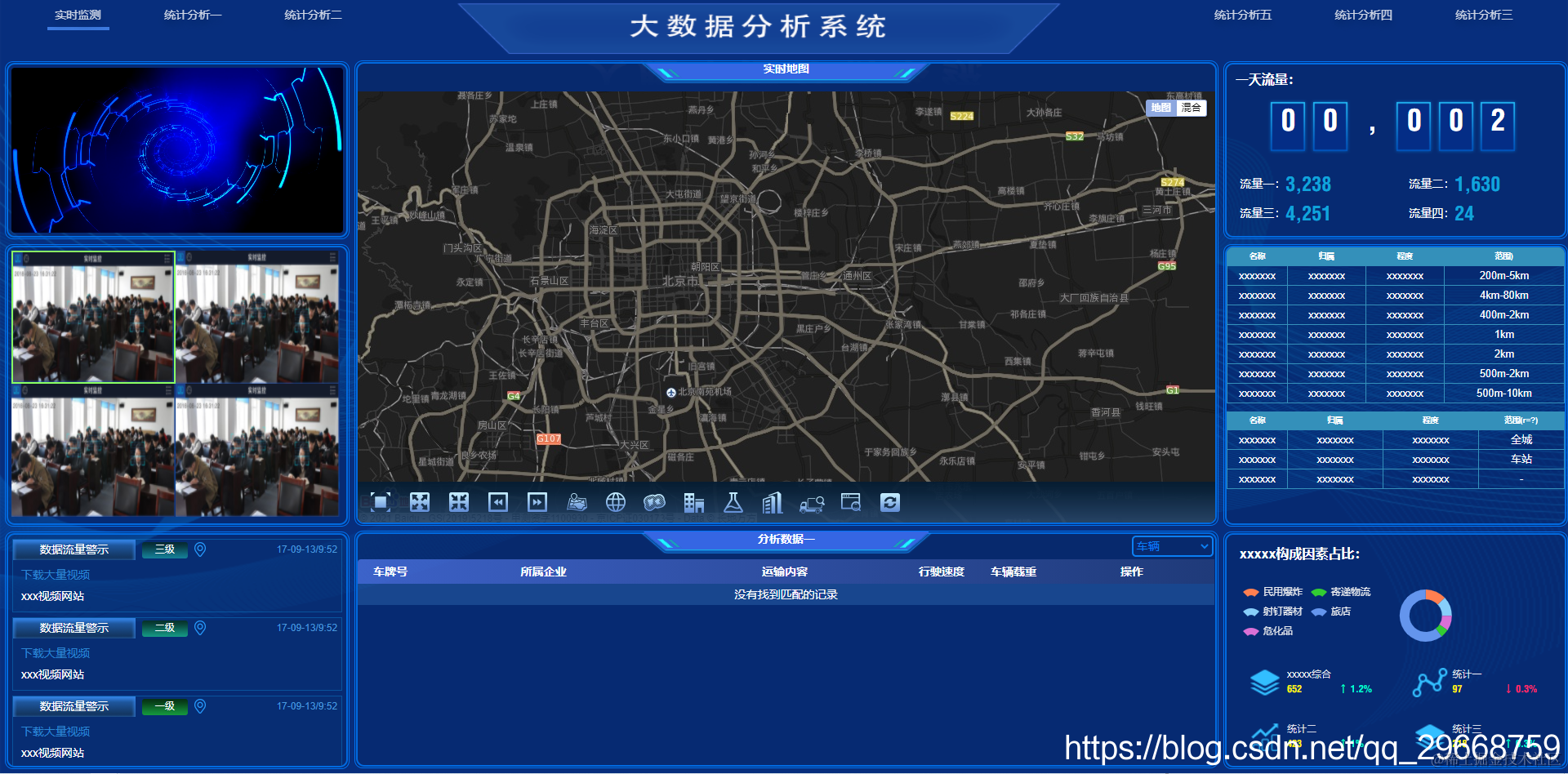The image size is (1568, 774).
Task: Click the map location pin icon
Action: (577, 502)
